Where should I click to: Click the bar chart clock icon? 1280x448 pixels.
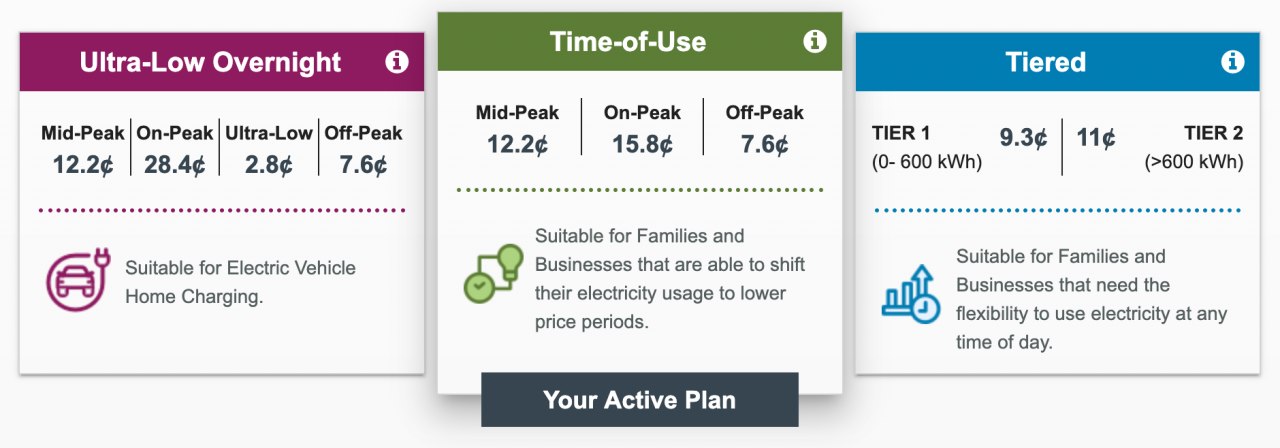tap(911, 295)
